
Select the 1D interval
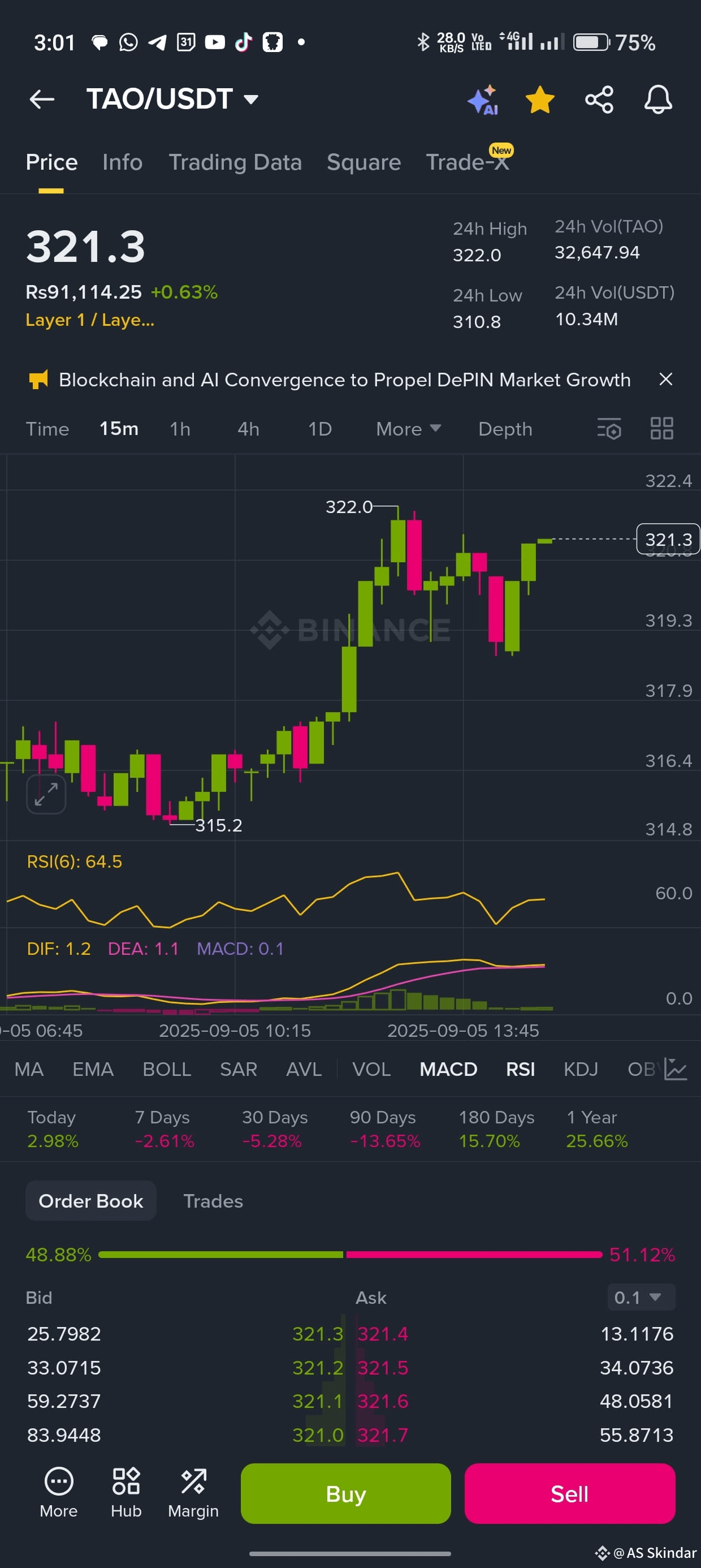click(320, 429)
